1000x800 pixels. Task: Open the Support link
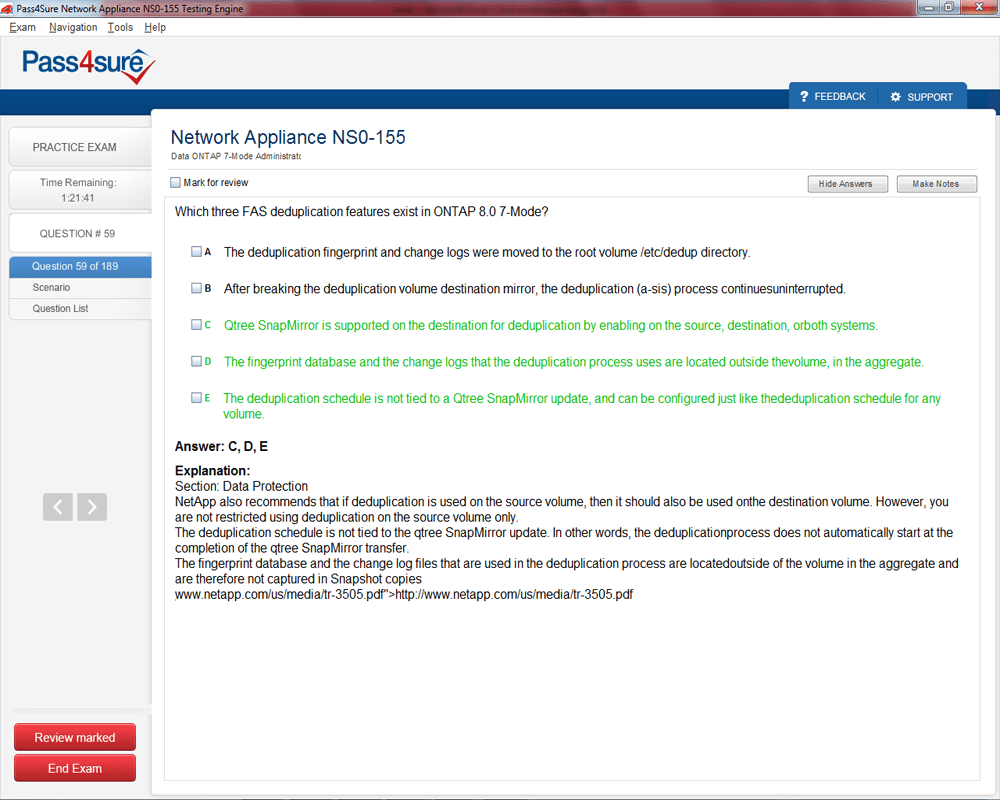922,97
